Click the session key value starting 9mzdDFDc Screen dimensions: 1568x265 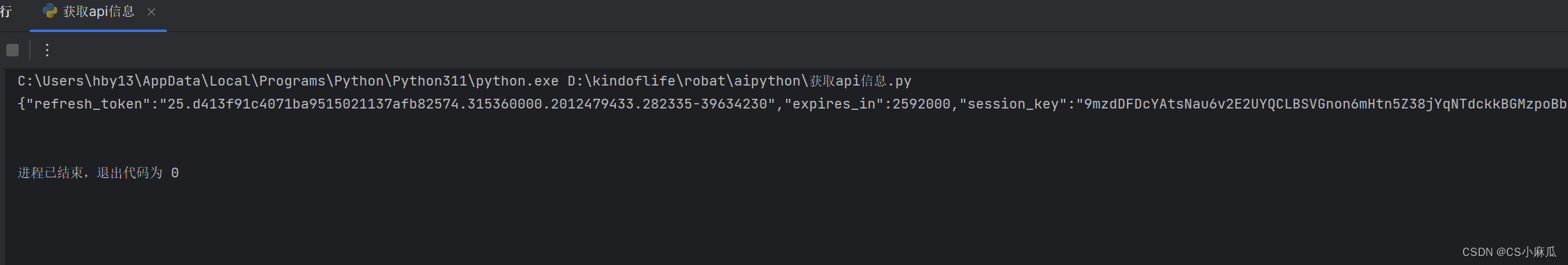pyautogui.click(x=1321, y=104)
